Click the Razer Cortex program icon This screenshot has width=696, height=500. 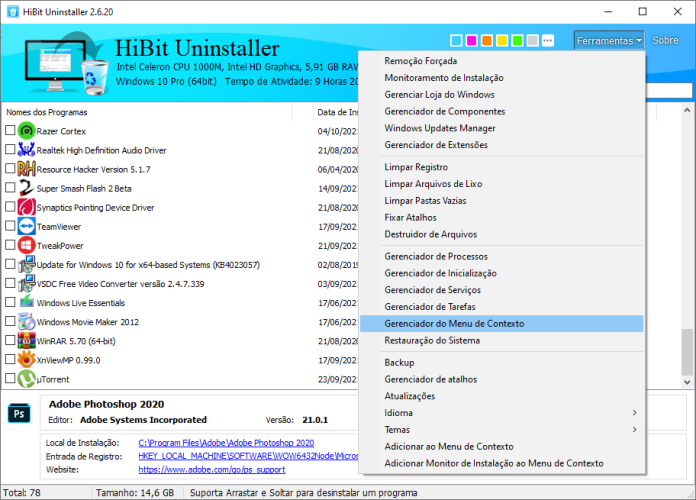coord(27,131)
